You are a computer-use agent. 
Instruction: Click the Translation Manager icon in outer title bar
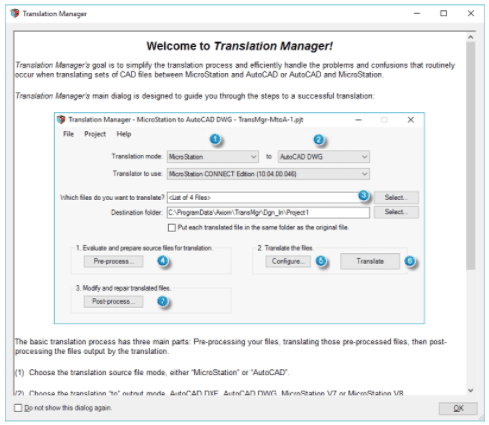[x=15, y=14]
